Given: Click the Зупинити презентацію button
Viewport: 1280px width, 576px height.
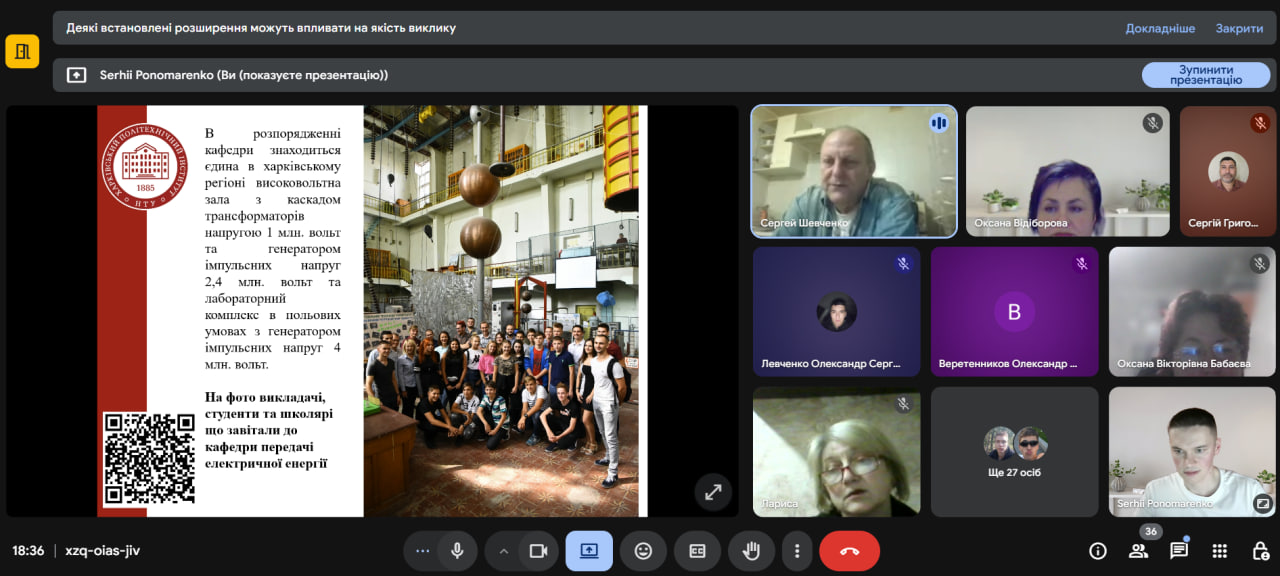Looking at the screenshot, I should (1206, 75).
